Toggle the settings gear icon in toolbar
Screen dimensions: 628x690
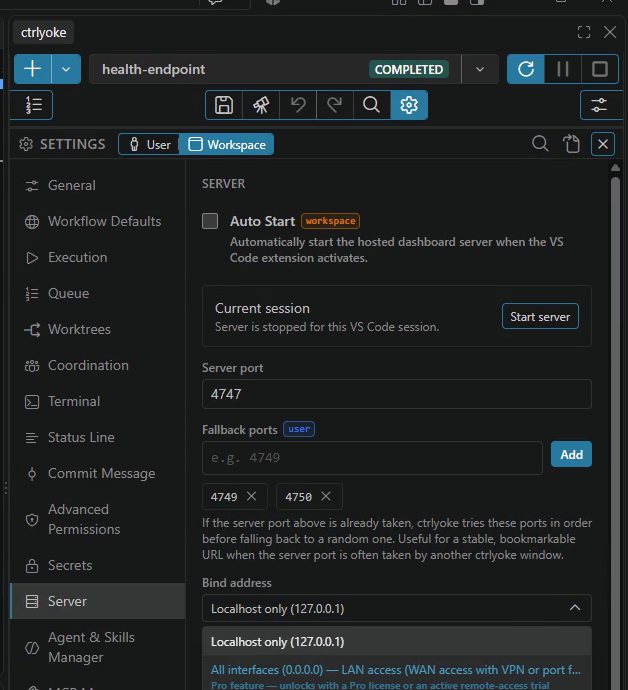(409, 105)
